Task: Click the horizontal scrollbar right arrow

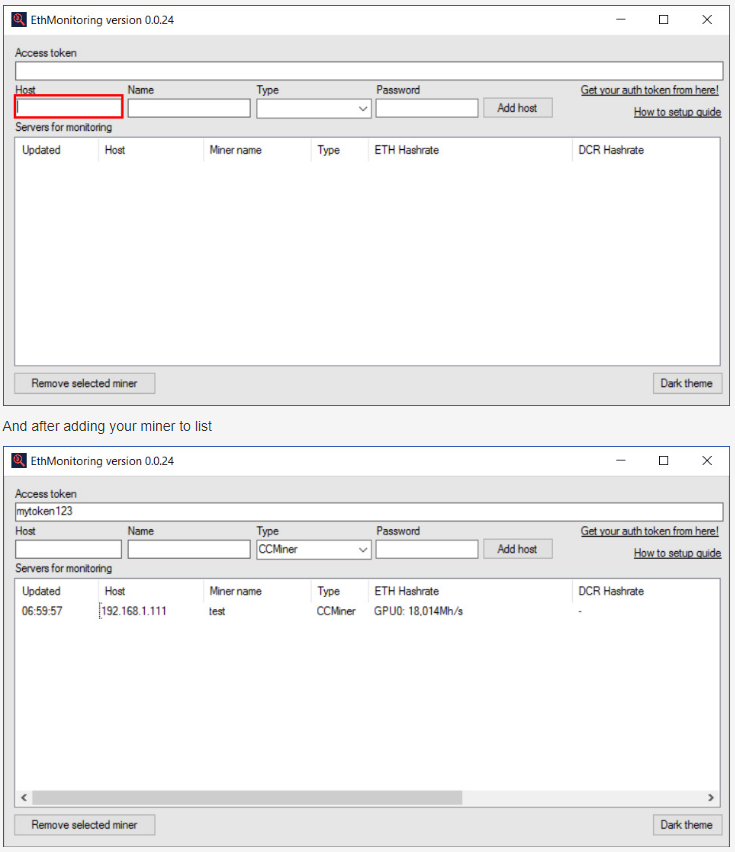Action: (711, 797)
